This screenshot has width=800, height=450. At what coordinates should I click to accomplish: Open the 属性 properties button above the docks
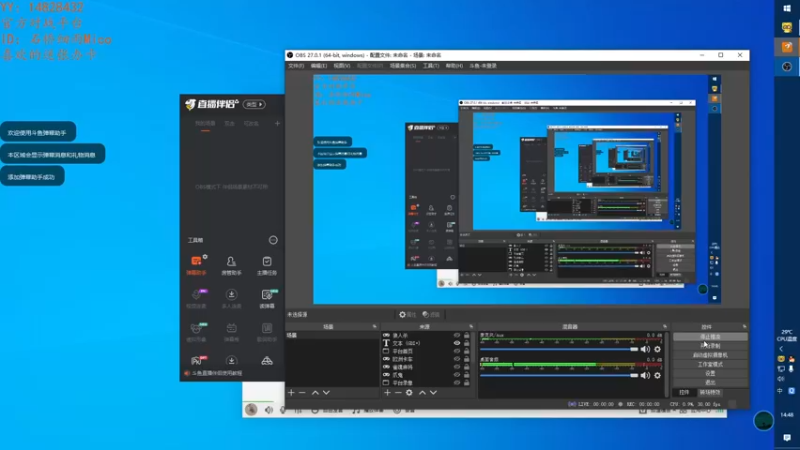pos(408,314)
